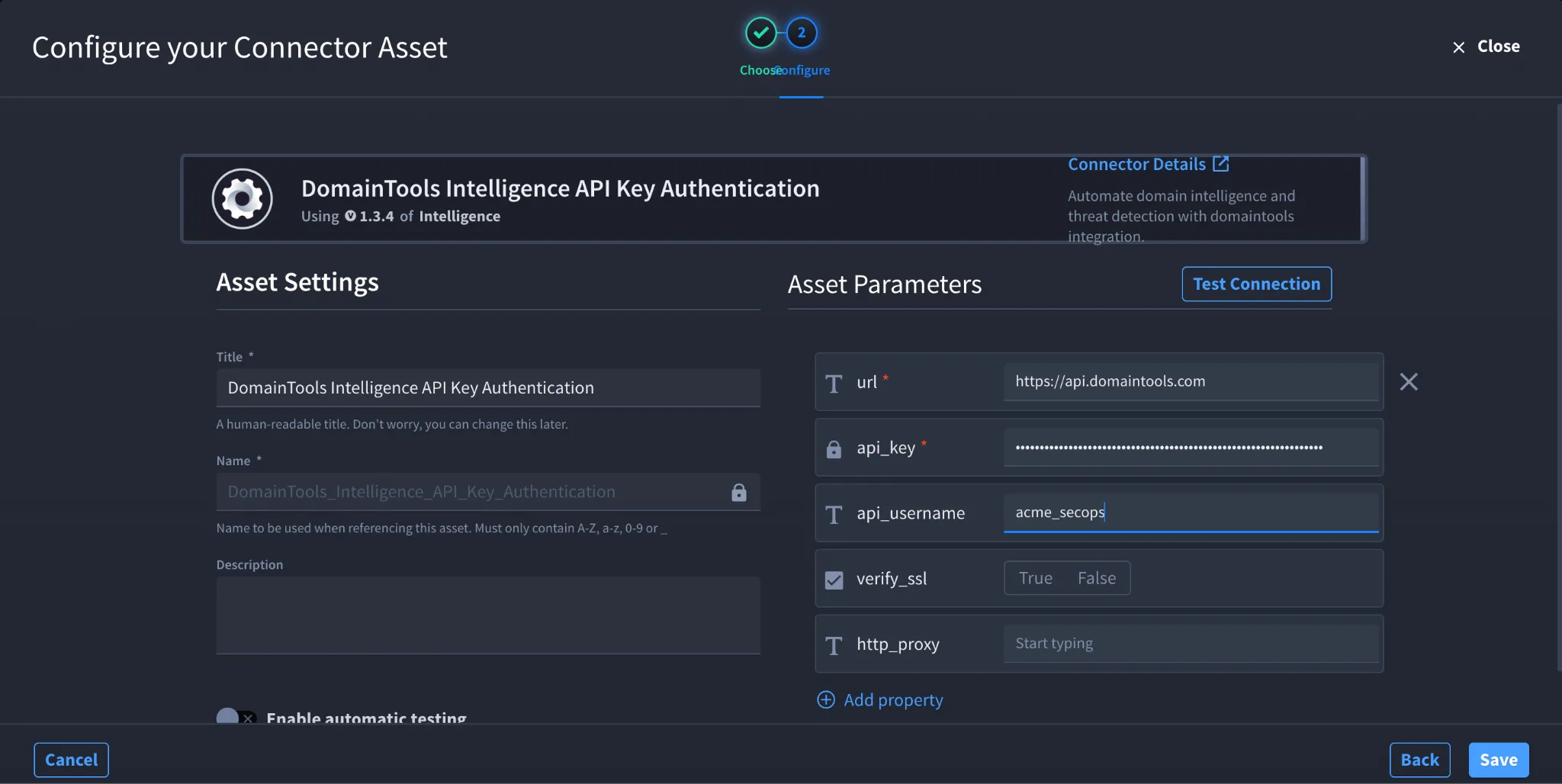Click the version icon next to 1.3.4
The height and width of the screenshot is (784, 1562).
(x=350, y=216)
